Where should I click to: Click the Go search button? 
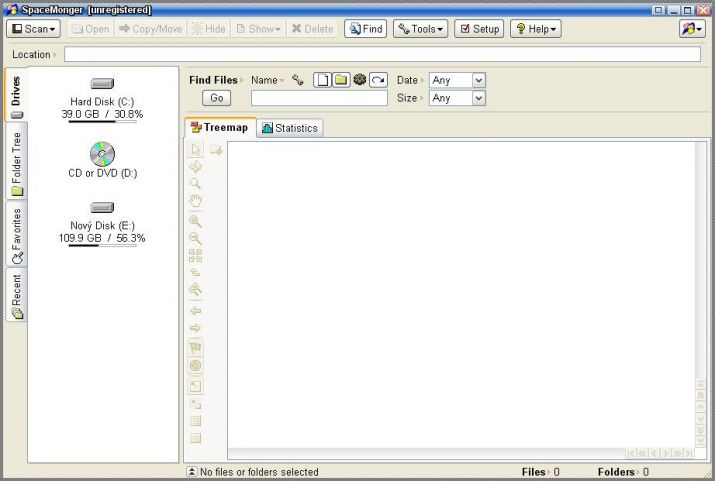[217, 98]
